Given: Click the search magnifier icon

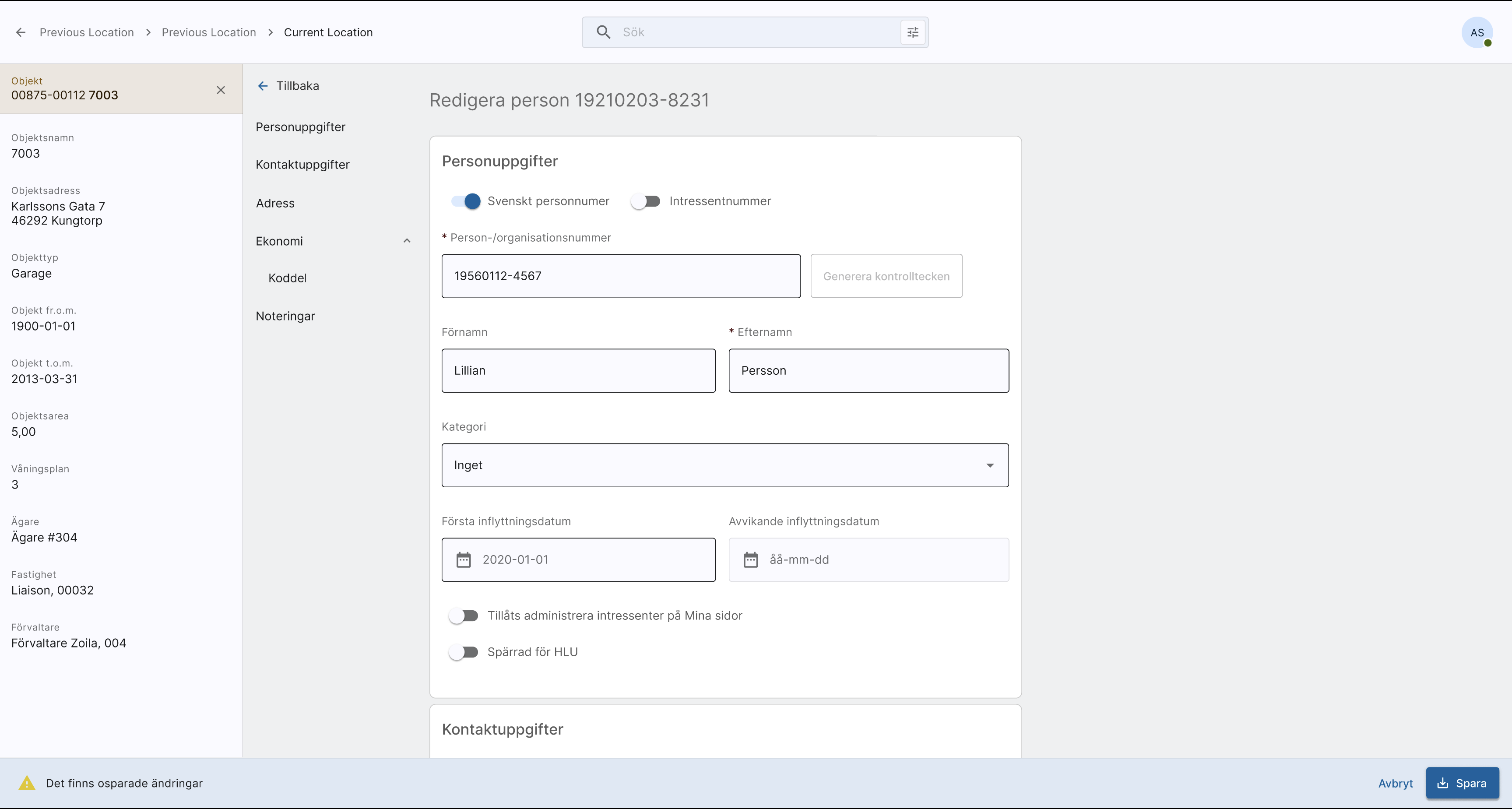Looking at the screenshot, I should pyautogui.click(x=603, y=32).
